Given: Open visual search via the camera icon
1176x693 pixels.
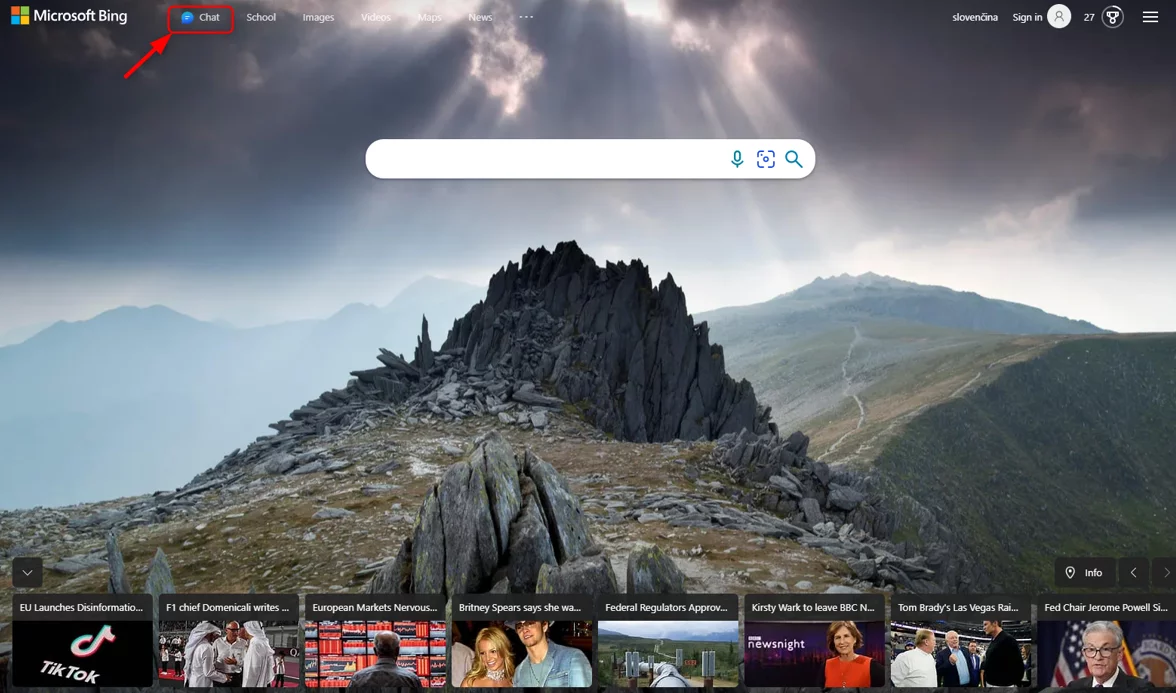Looking at the screenshot, I should (765, 158).
